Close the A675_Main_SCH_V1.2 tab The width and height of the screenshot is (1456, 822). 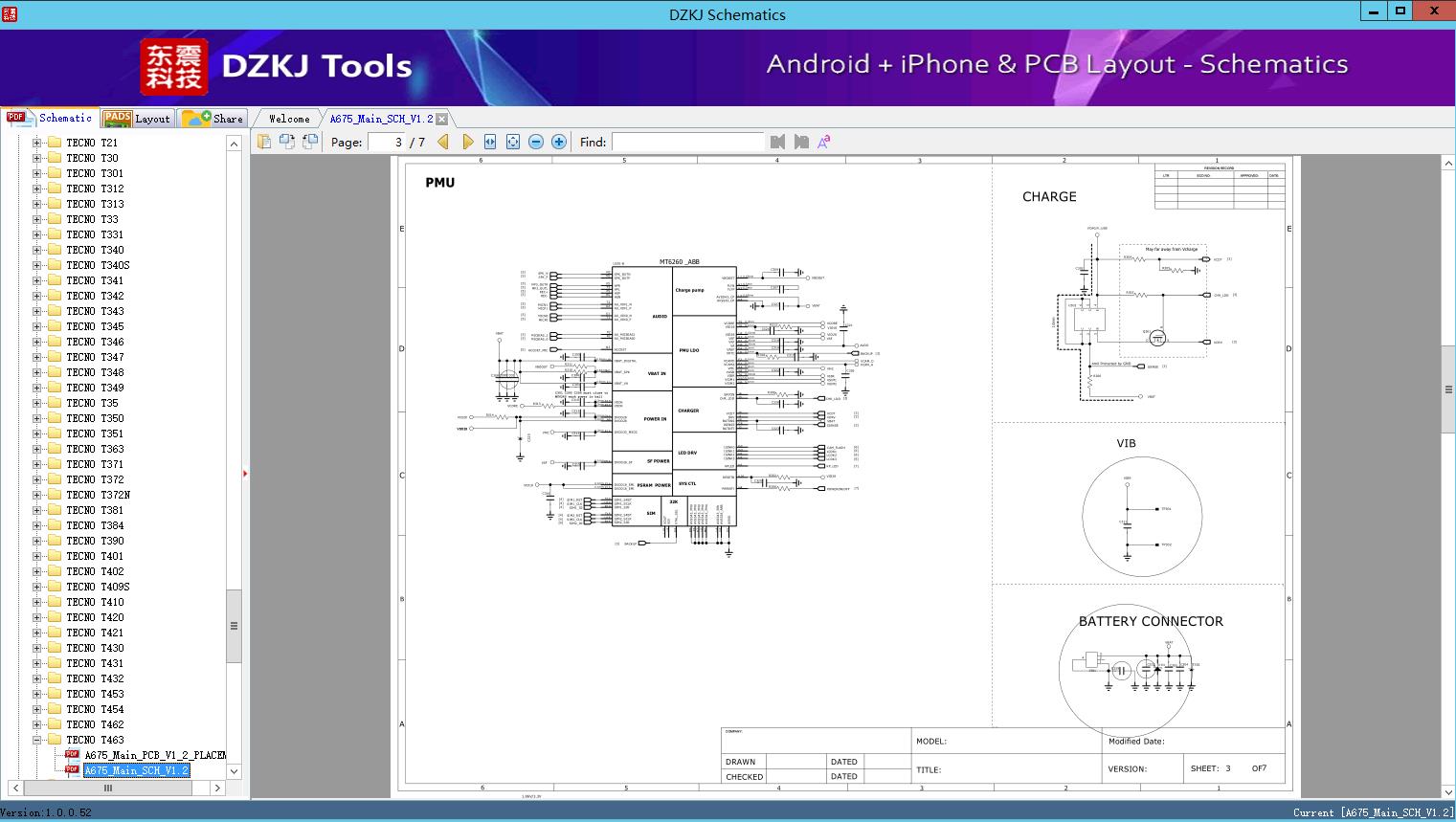click(x=442, y=120)
